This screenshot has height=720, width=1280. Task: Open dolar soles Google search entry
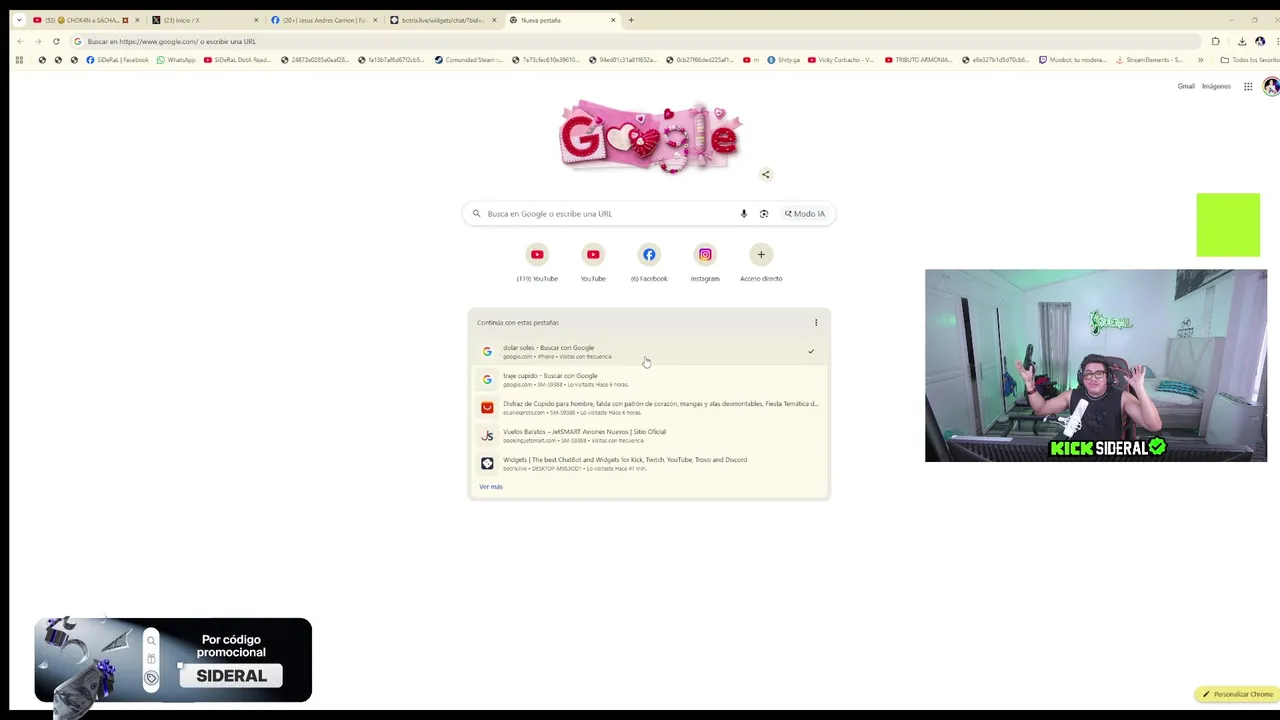(649, 352)
